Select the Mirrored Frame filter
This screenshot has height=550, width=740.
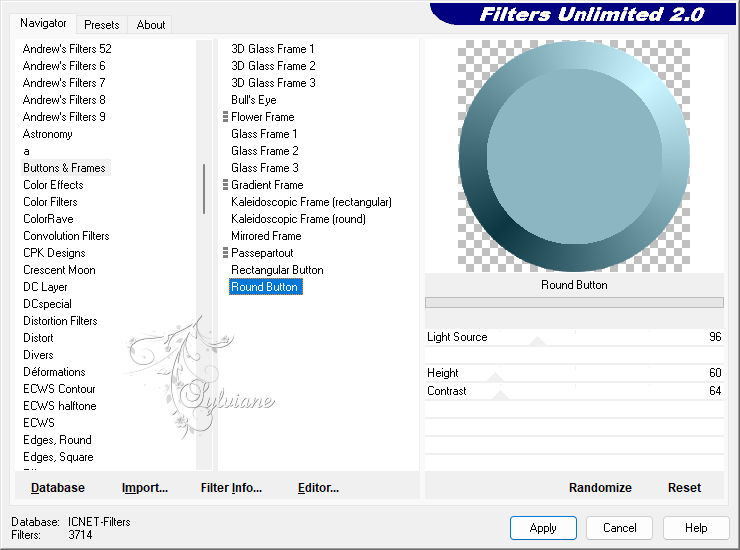(266, 236)
